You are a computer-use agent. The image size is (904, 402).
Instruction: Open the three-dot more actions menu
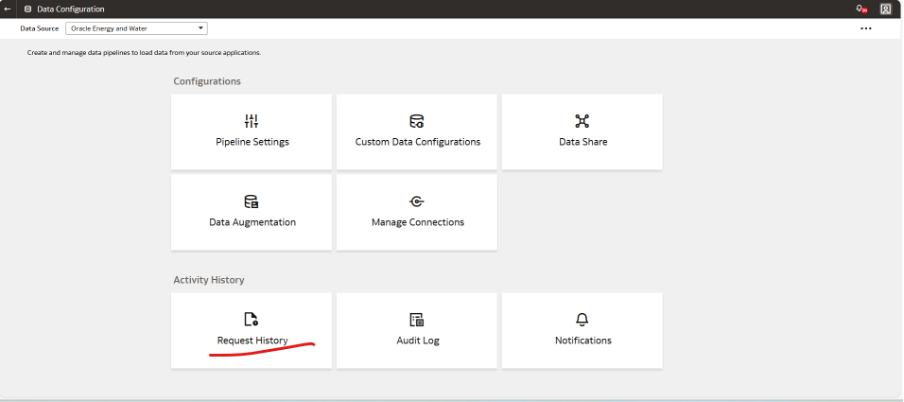pos(866,28)
